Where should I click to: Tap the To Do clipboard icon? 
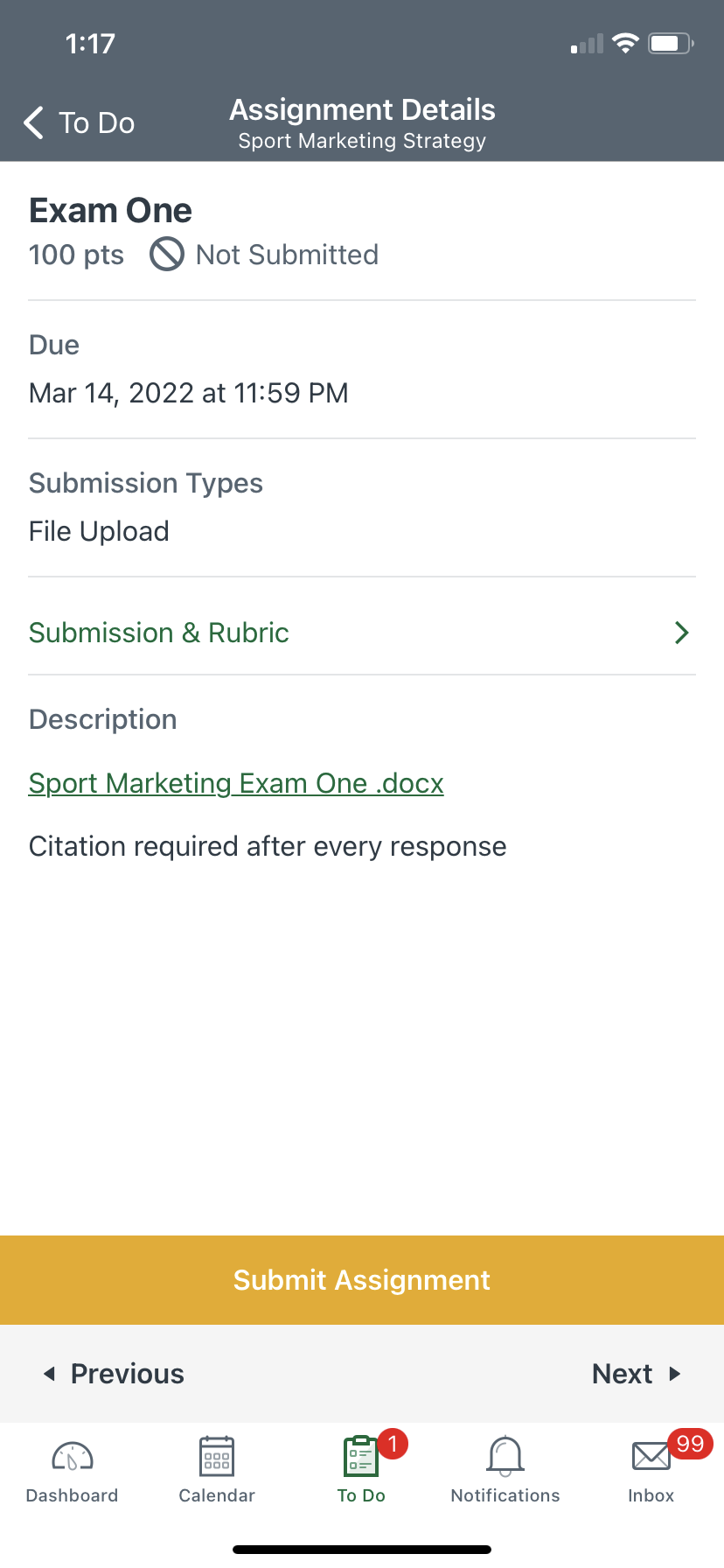(x=360, y=1457)
